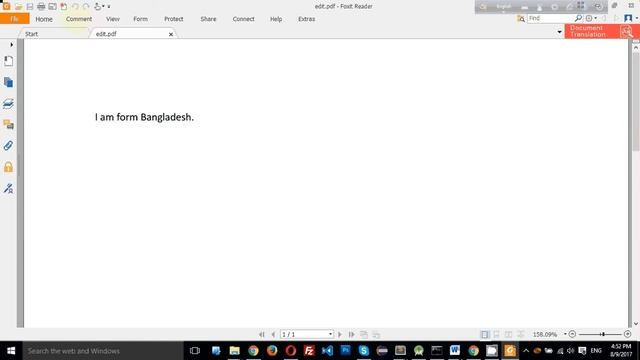Open the Pages thumbnails panel in sidebar
Screen dimensions: 640x360
pos(8,82)
